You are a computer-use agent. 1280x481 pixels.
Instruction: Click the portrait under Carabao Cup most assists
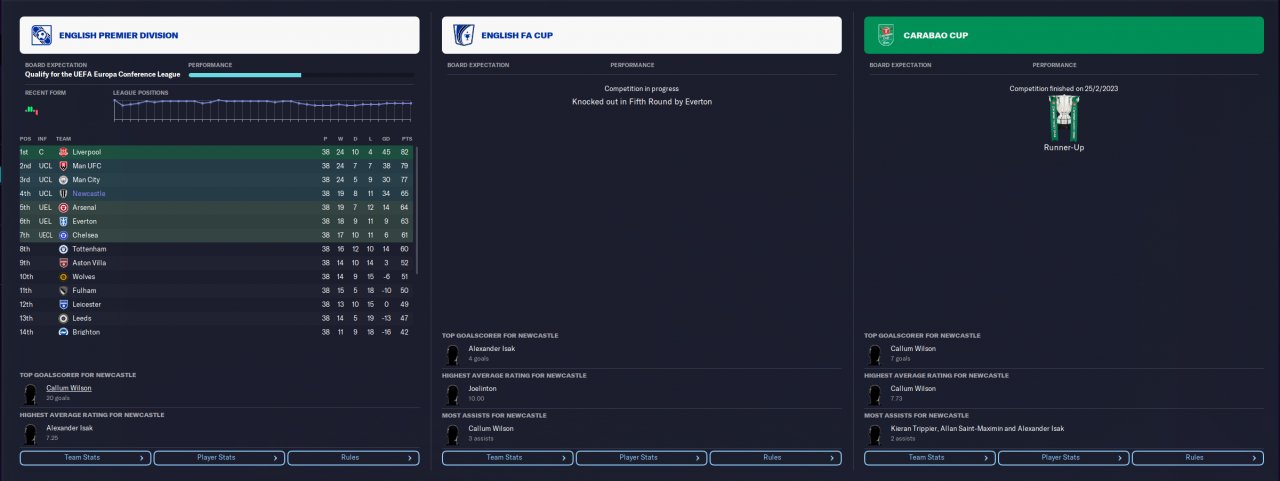pyautogui.click(x=875, y=433)
